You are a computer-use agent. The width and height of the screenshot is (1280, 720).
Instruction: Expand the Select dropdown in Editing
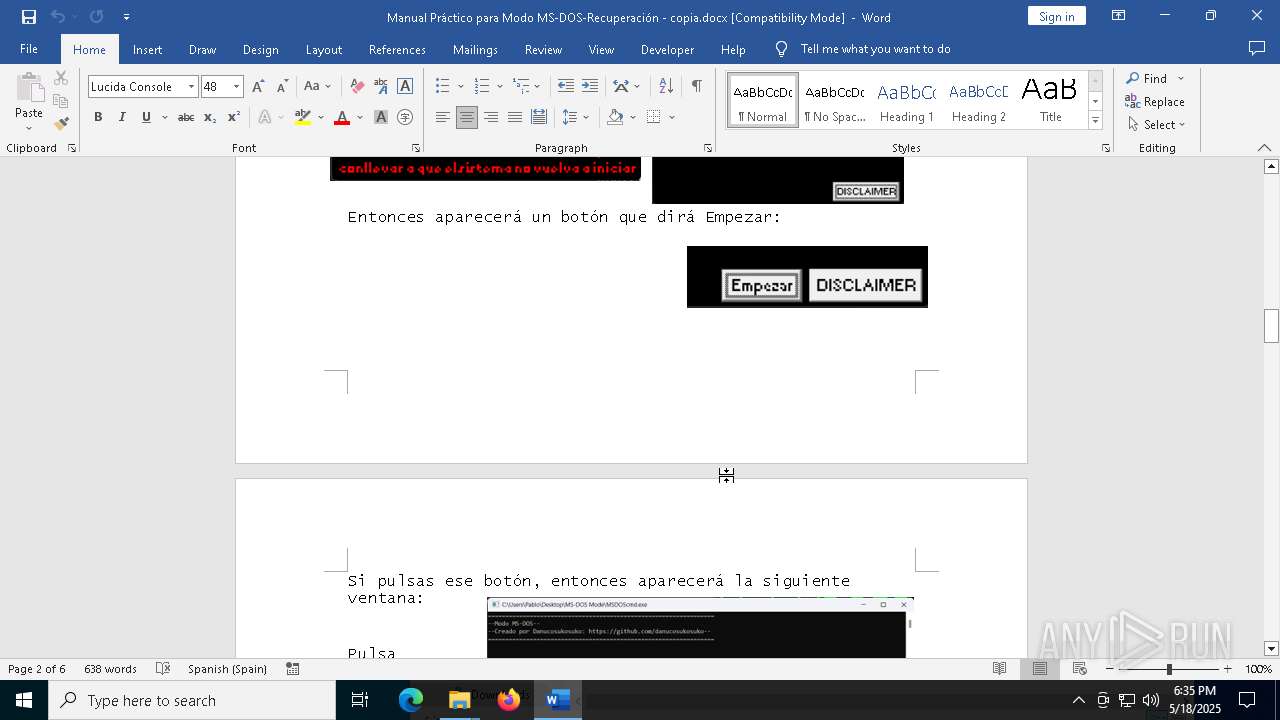(x=1181, y=125)
